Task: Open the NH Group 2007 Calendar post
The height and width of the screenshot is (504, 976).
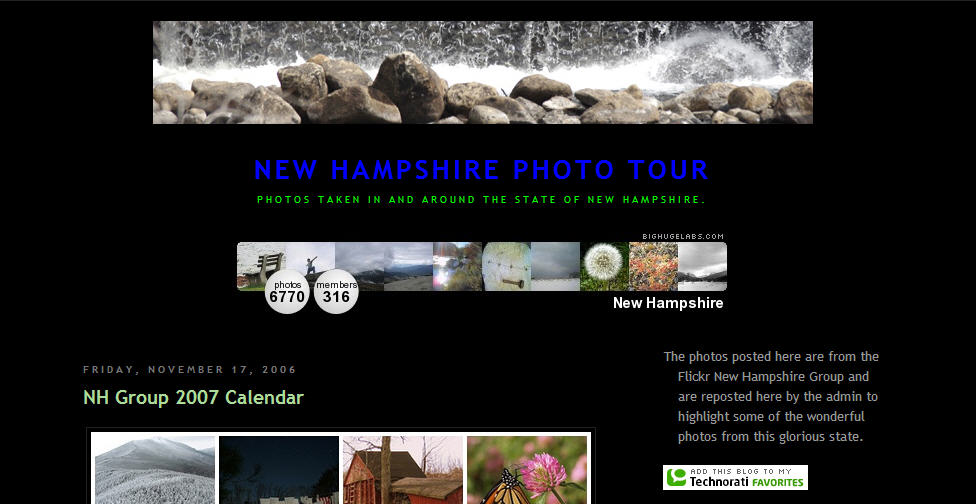Action: click(x=193, y=398)
